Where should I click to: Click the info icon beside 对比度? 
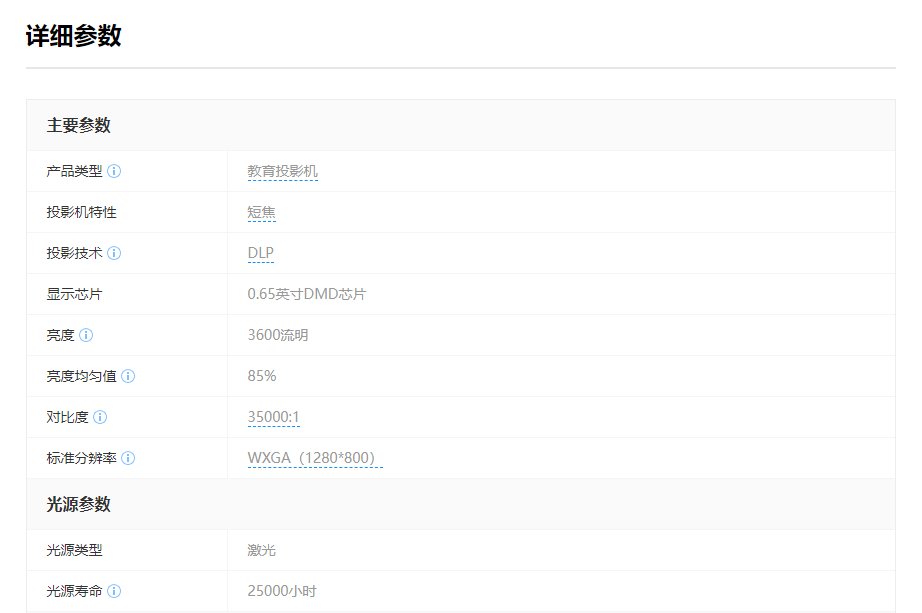[100, 417]
